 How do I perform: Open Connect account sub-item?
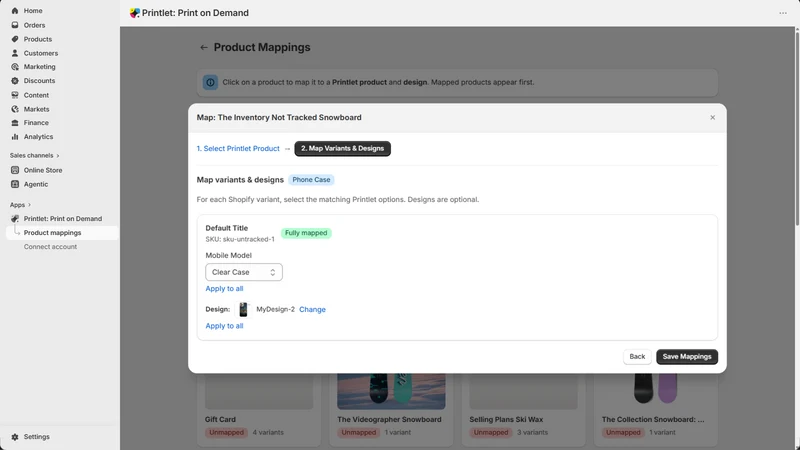[x=51, y=246]
